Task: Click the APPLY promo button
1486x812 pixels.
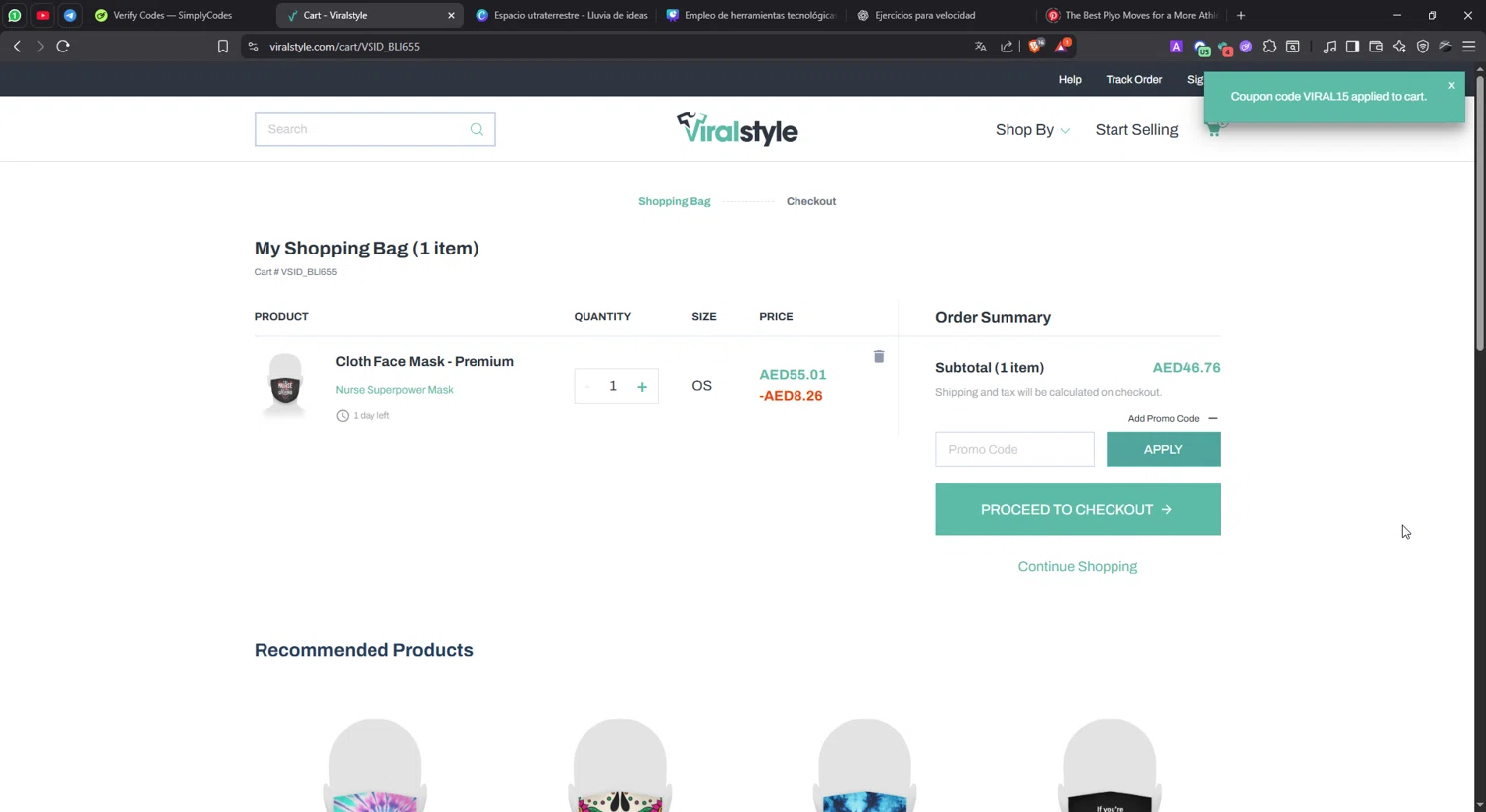Action: pos(1163,450)
